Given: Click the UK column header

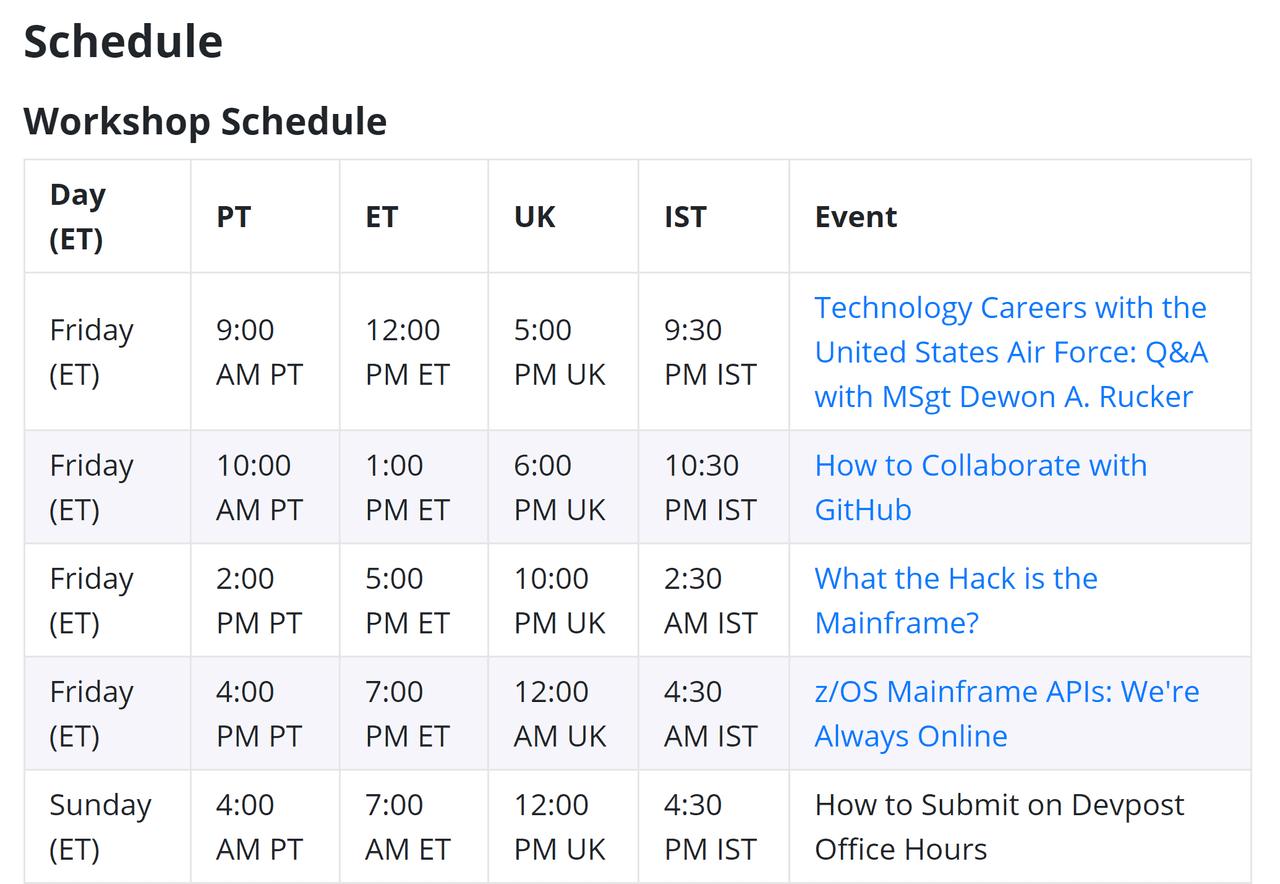Looking at the screenshot, I should 535,216.
